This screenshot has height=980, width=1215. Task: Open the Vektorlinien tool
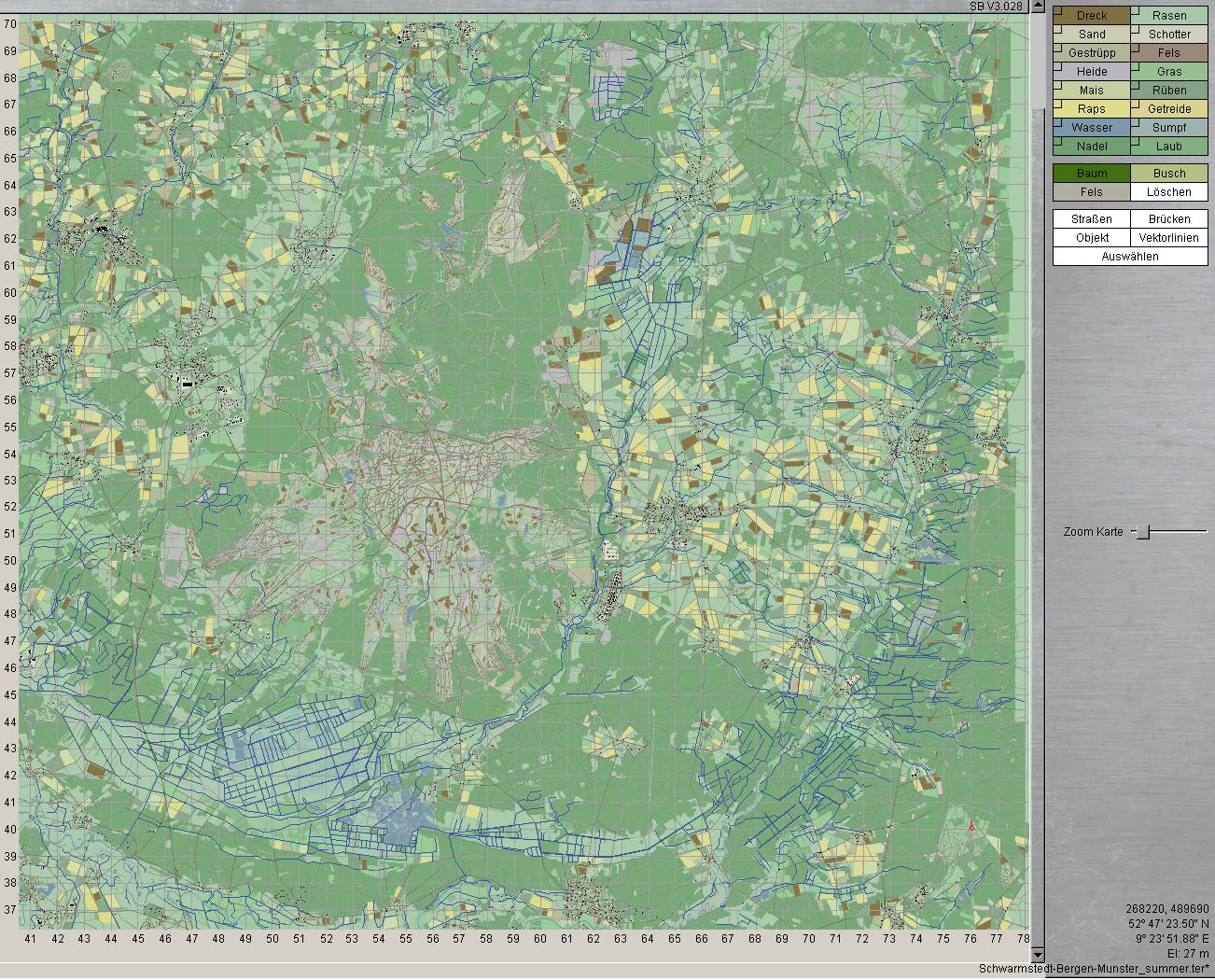pos(1169,238)
